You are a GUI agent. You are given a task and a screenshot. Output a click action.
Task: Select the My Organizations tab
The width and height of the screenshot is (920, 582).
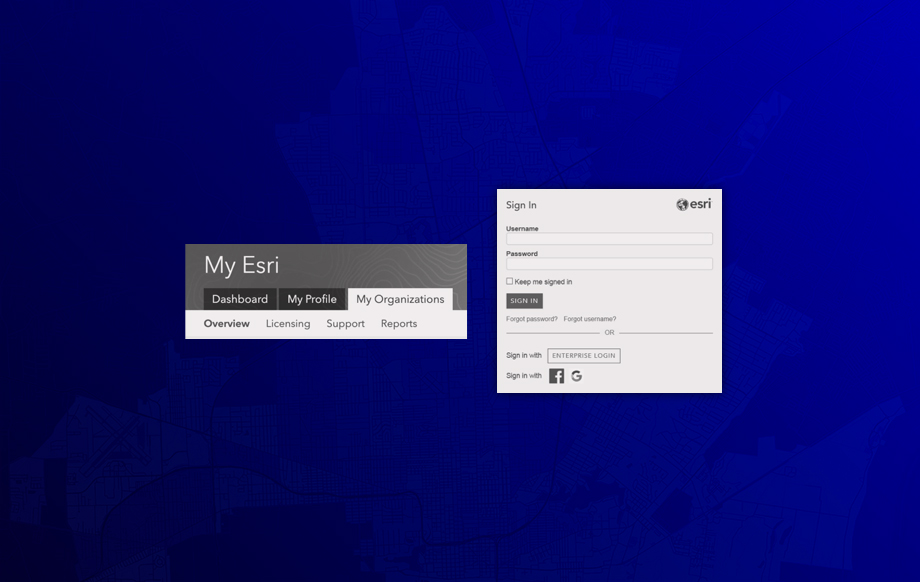point(400,299)
